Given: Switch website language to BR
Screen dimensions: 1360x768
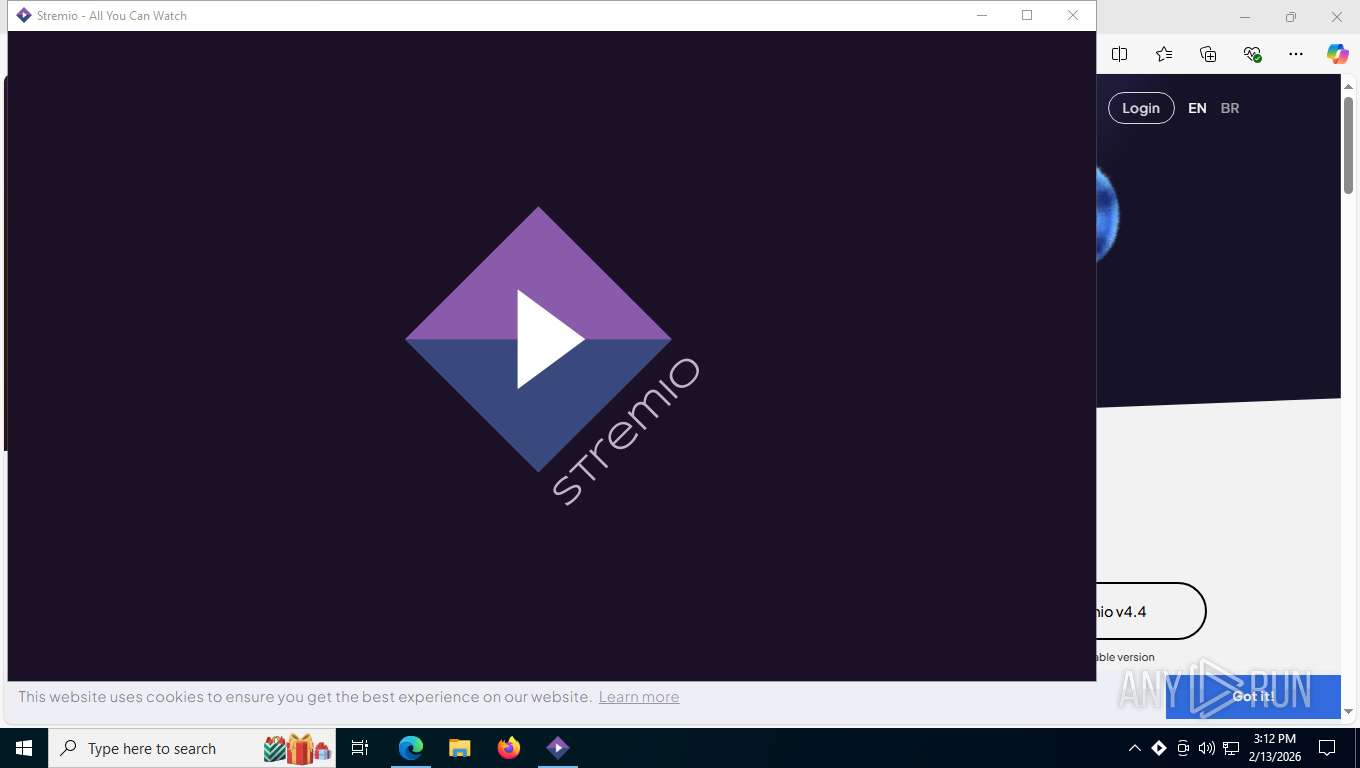Looking at the screenshot, I should (1230, 108).
